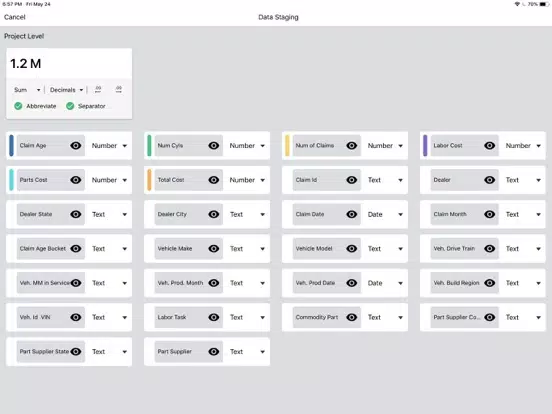Toggle Claim Id eye icon
The height and width of the screenshot is (414, 552).
(352, 180)
